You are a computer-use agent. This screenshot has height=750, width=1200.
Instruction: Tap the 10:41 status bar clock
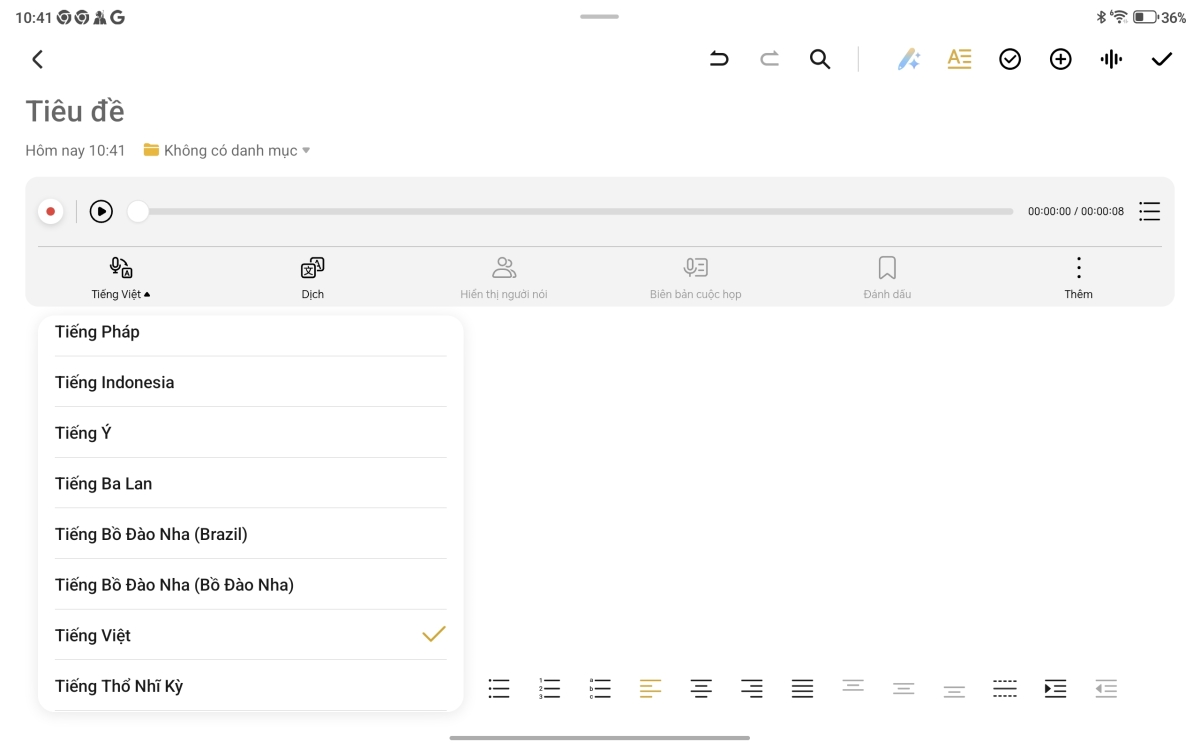33,18
